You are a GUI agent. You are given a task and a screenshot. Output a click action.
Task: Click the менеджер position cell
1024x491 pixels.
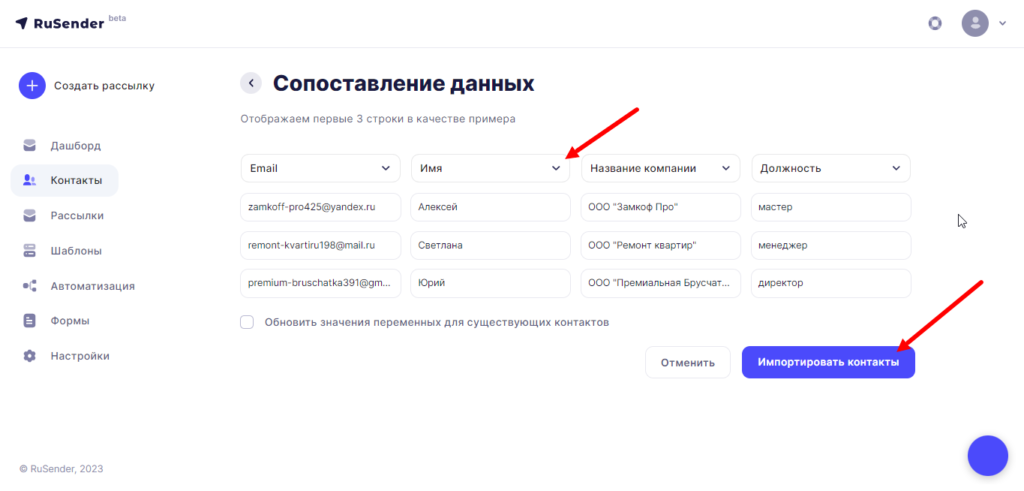831,246
